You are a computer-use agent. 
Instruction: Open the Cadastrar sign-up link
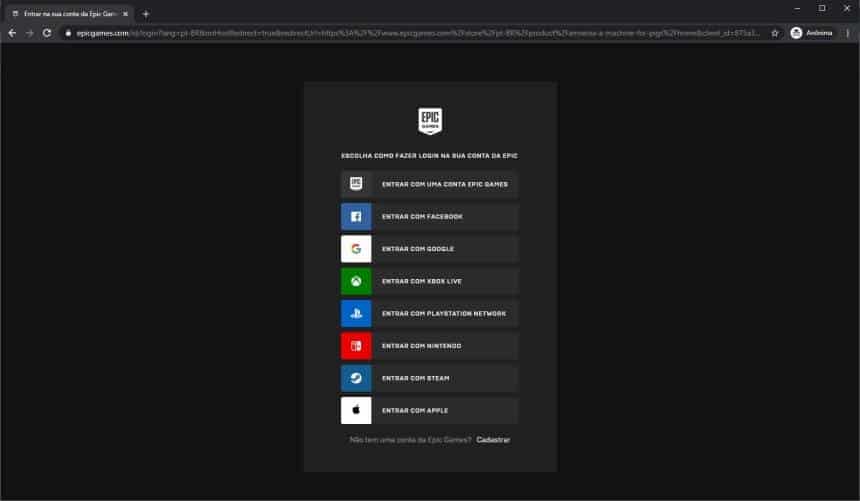pyautogui.click(x=493, y=440)
